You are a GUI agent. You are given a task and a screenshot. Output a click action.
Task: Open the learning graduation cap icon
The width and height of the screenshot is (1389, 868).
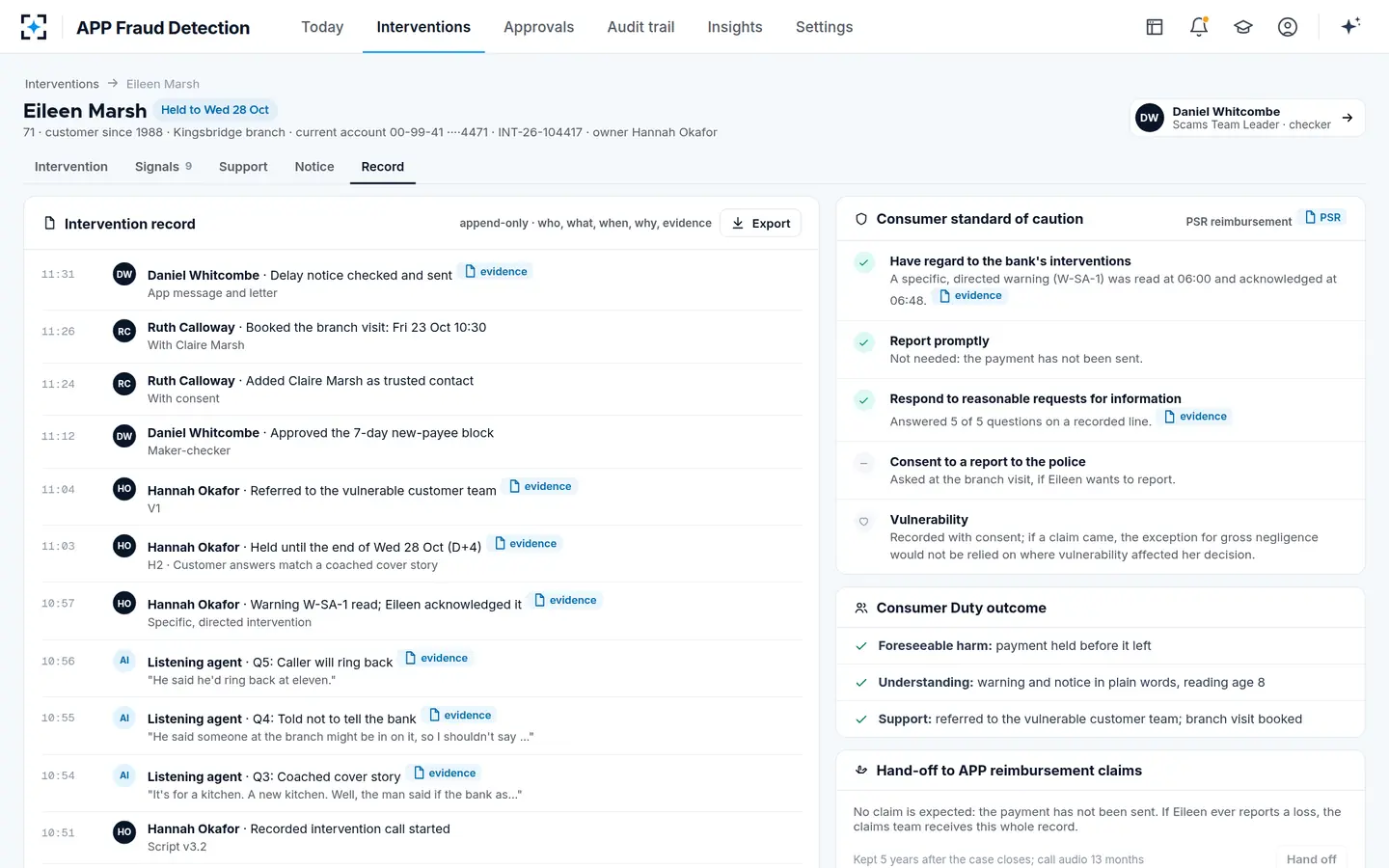pyautogui.click(x=1243, y=27)
